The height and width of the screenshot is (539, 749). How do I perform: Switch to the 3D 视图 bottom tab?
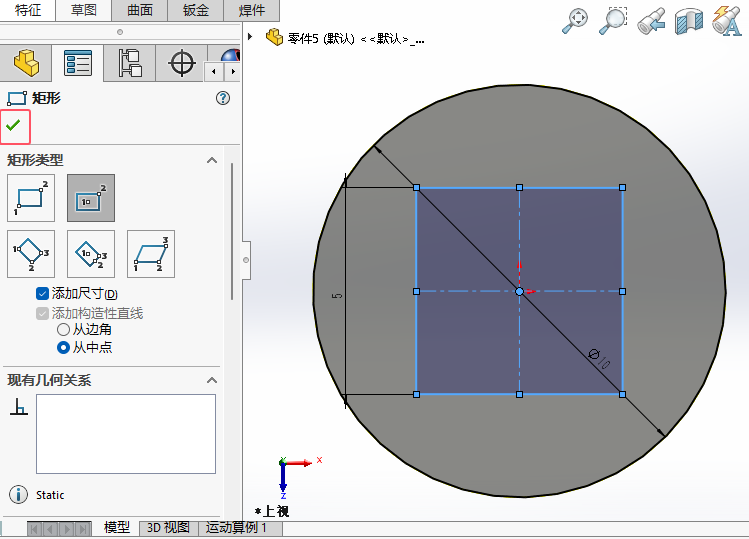168,528
